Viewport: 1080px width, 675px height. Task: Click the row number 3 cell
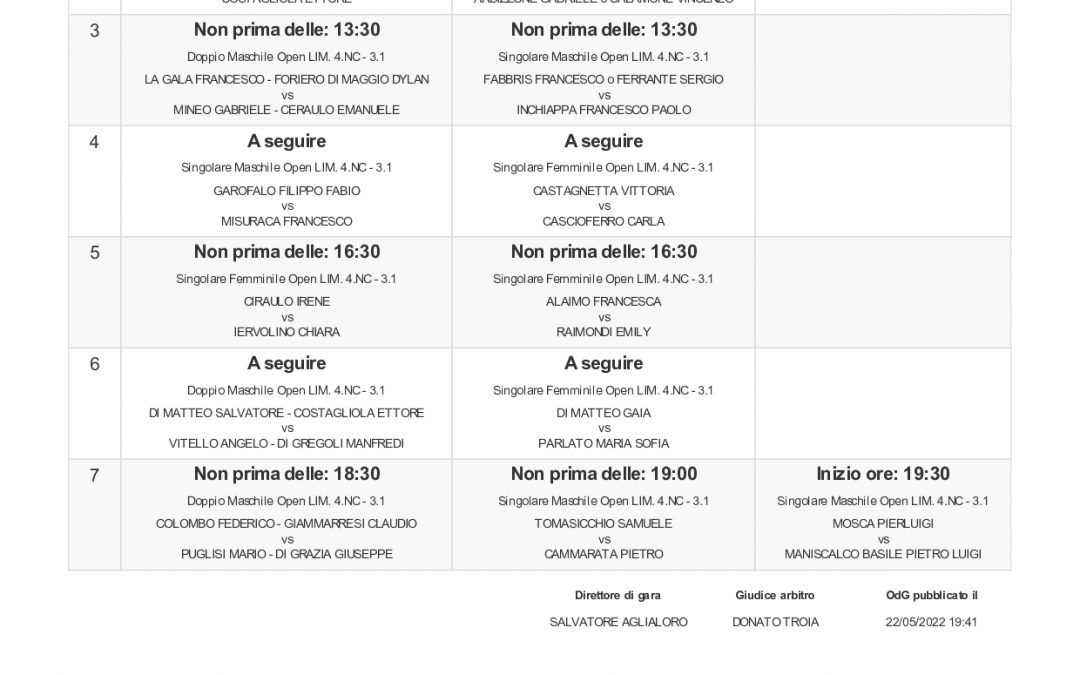94,70
